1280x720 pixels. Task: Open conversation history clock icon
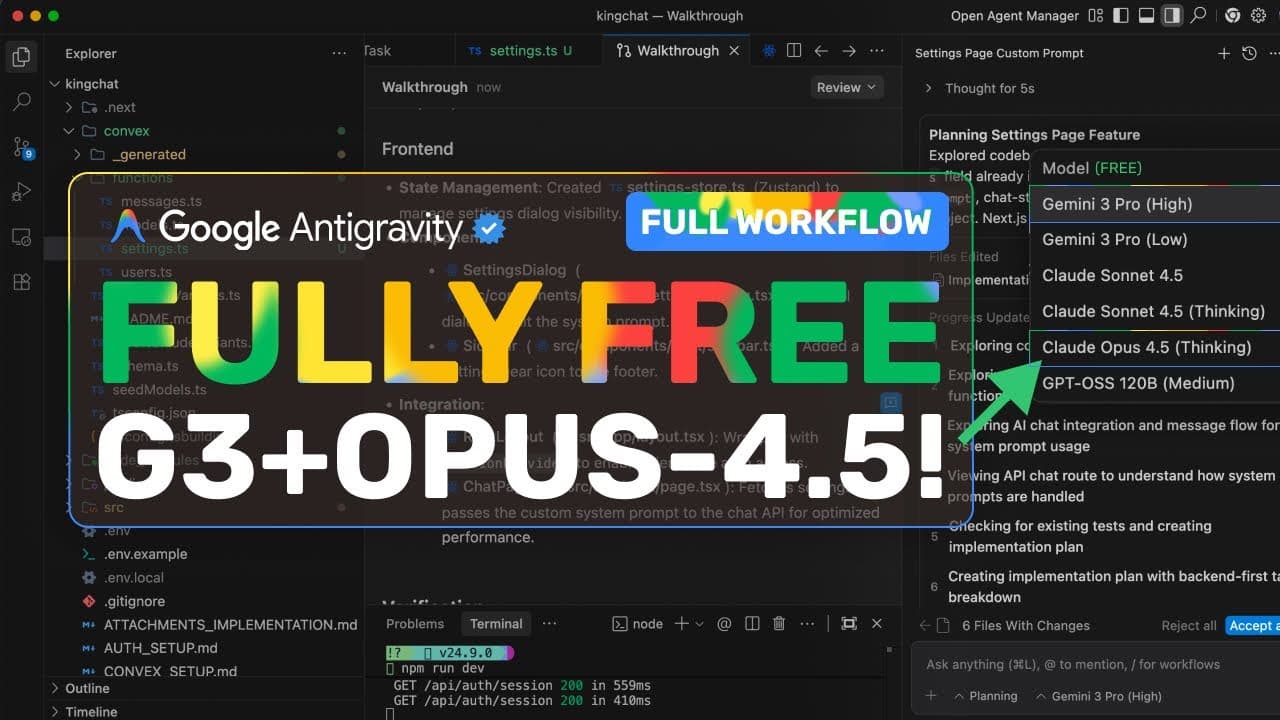pyautogui.click(x=1249, y=53)
